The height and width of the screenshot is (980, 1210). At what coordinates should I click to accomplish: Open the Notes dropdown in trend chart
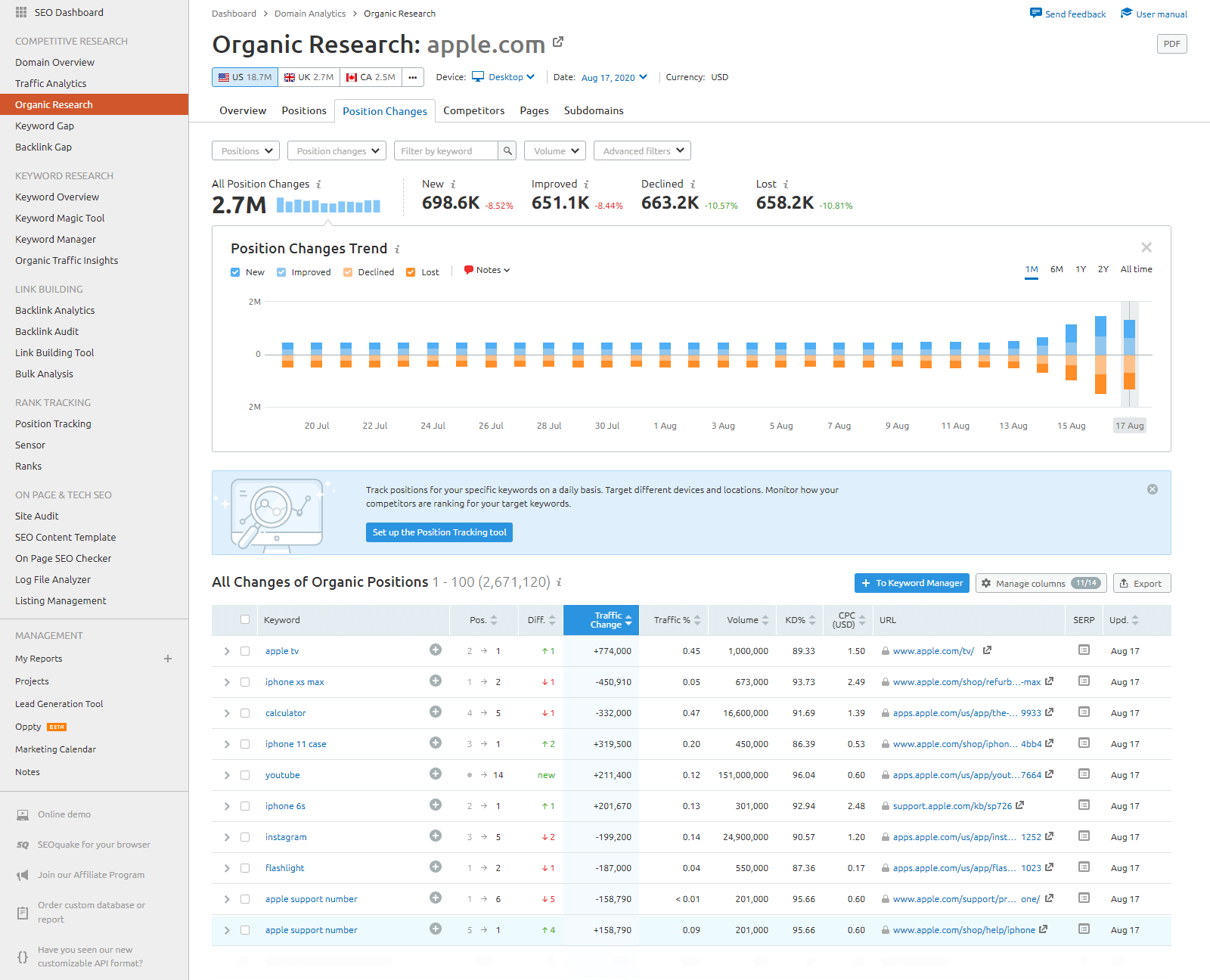487,270
